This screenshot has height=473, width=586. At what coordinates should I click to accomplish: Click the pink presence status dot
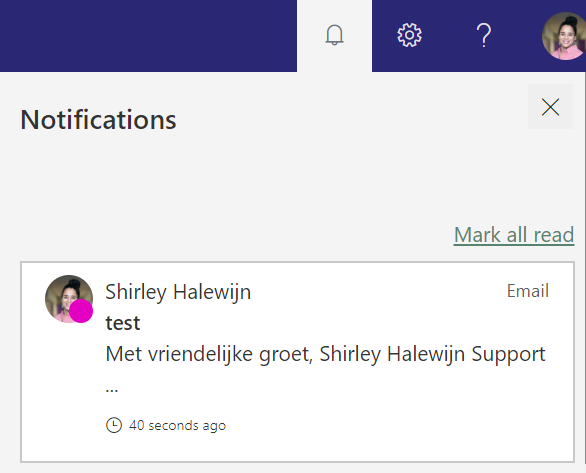[81, 311]
